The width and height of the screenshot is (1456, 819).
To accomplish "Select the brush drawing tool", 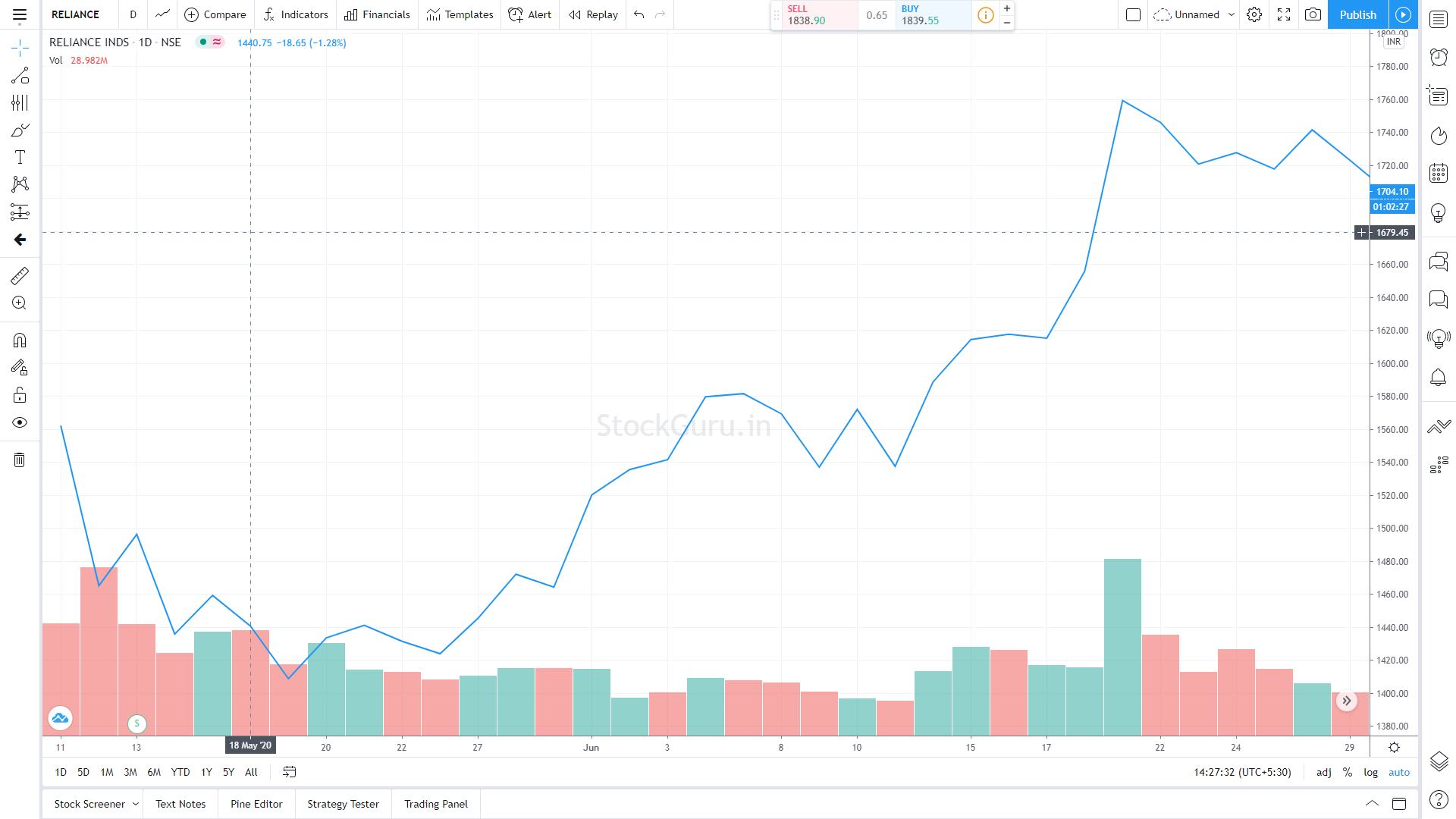I will coord(20,130).
